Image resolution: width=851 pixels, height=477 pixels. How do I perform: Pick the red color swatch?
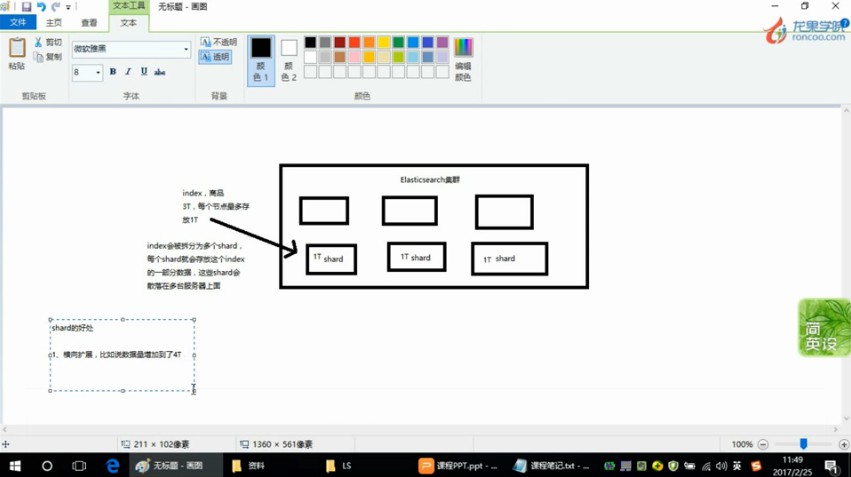click(354, 42)
